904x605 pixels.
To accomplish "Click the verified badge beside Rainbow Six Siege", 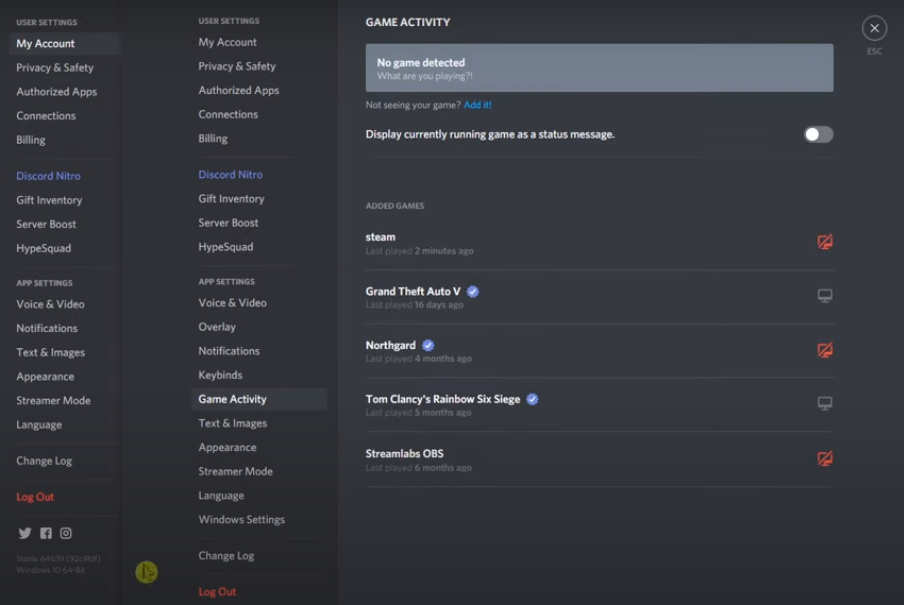I will click(532, 399).
